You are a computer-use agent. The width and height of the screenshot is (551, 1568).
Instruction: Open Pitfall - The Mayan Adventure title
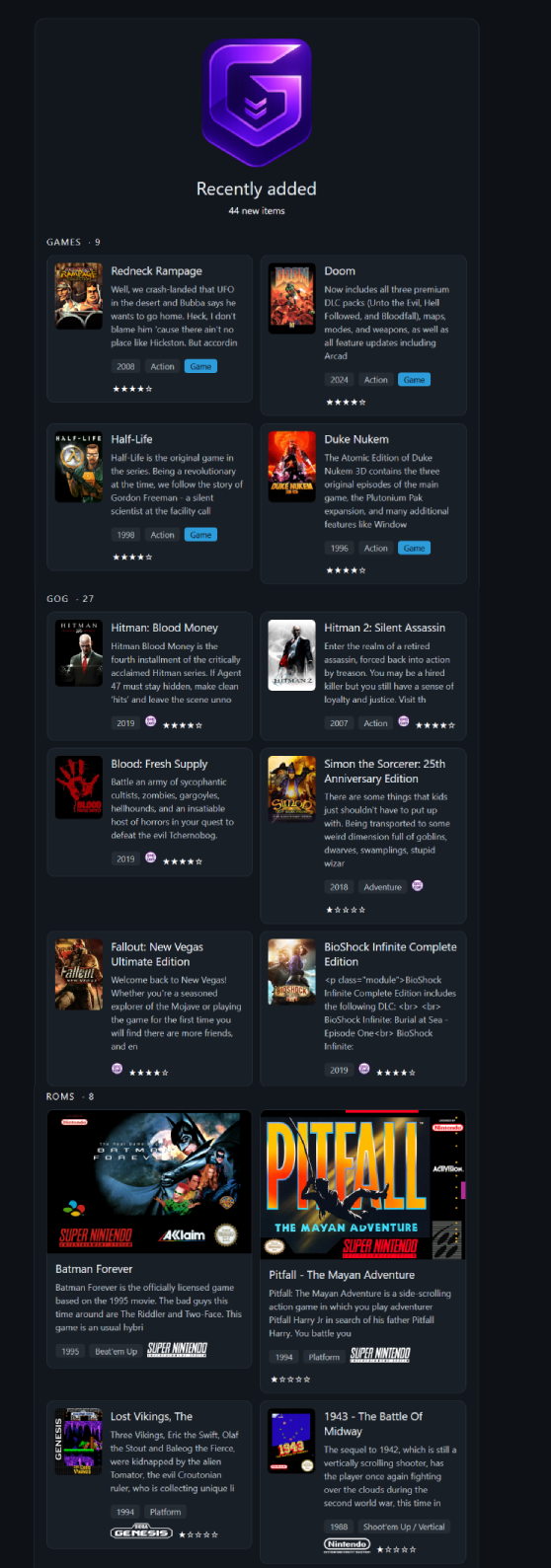click(342, 1275)
